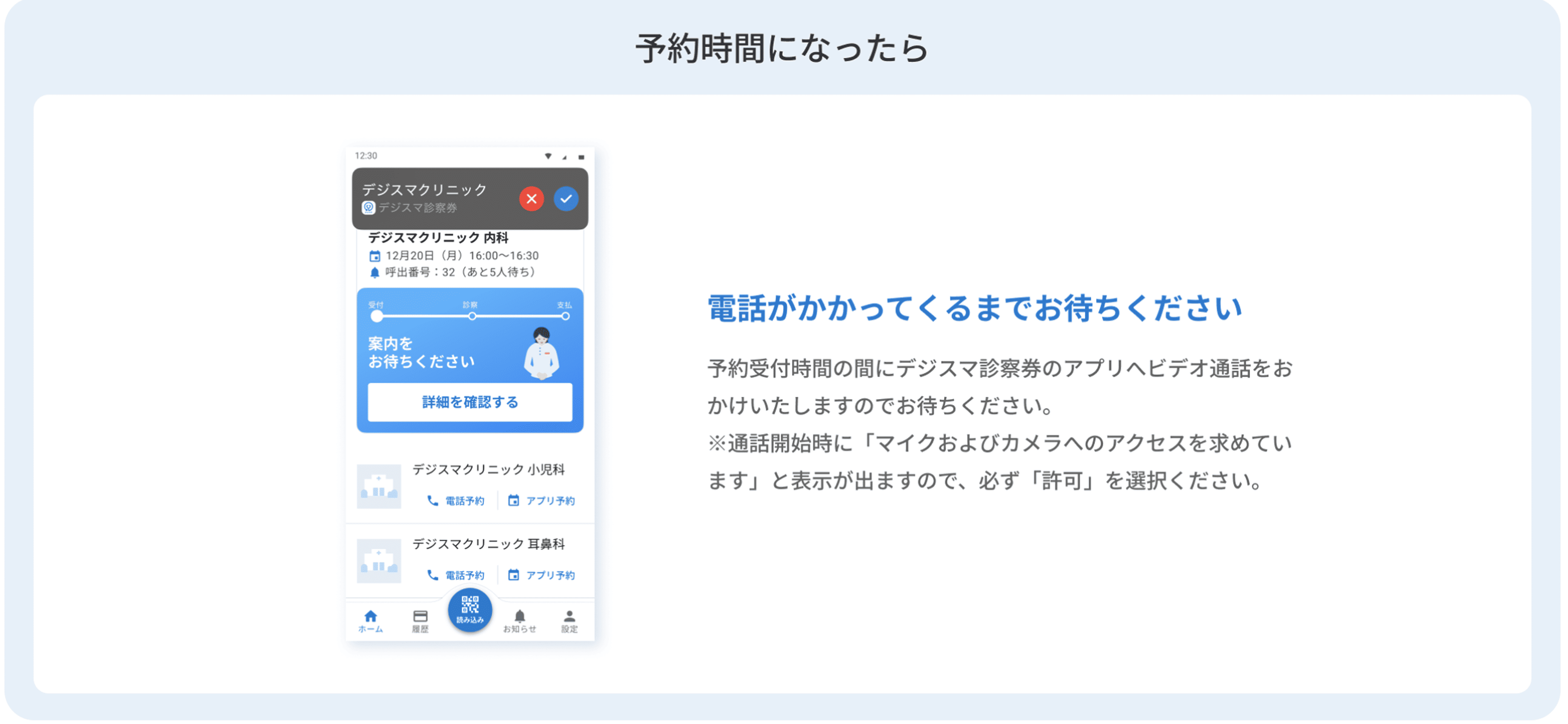Click the 支払 progress step marker
This screenshot has width=1568, height=724.
566,316
